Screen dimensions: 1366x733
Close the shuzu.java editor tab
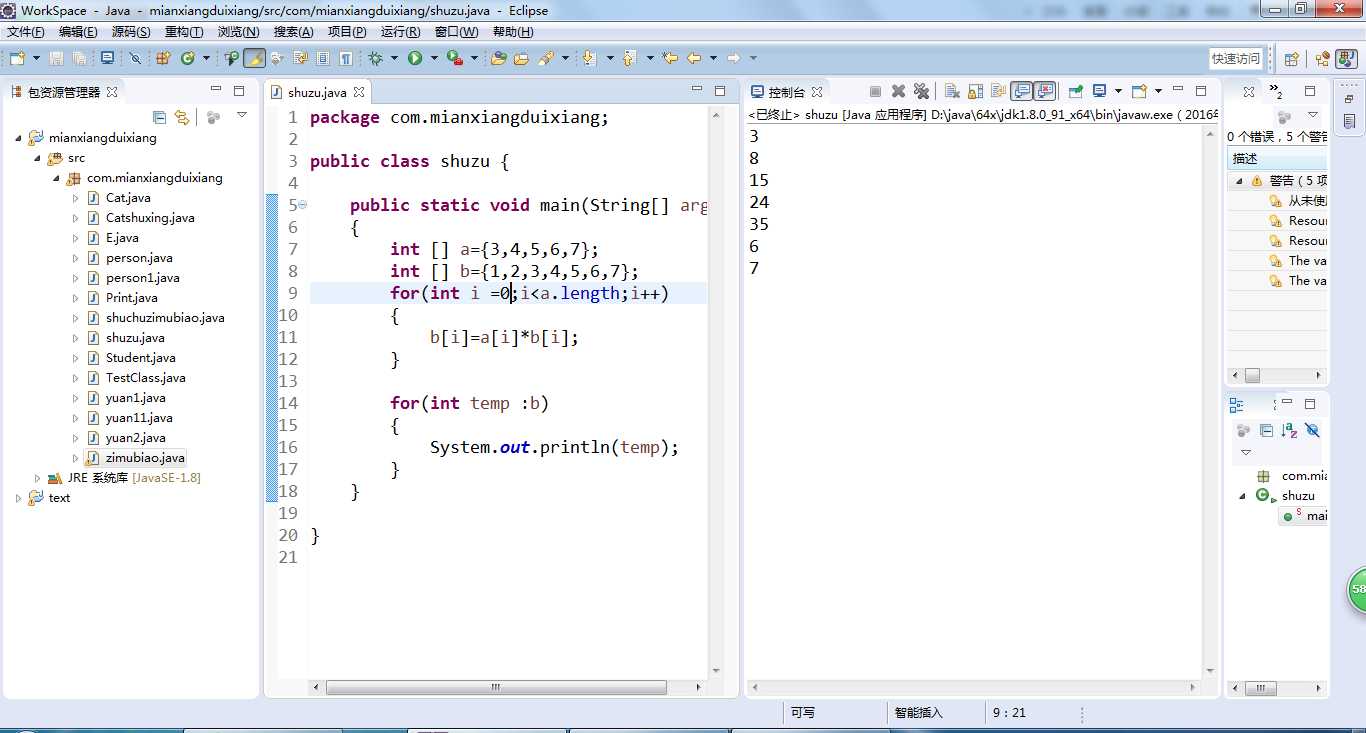pyautogui.click(x=359, y=92)
